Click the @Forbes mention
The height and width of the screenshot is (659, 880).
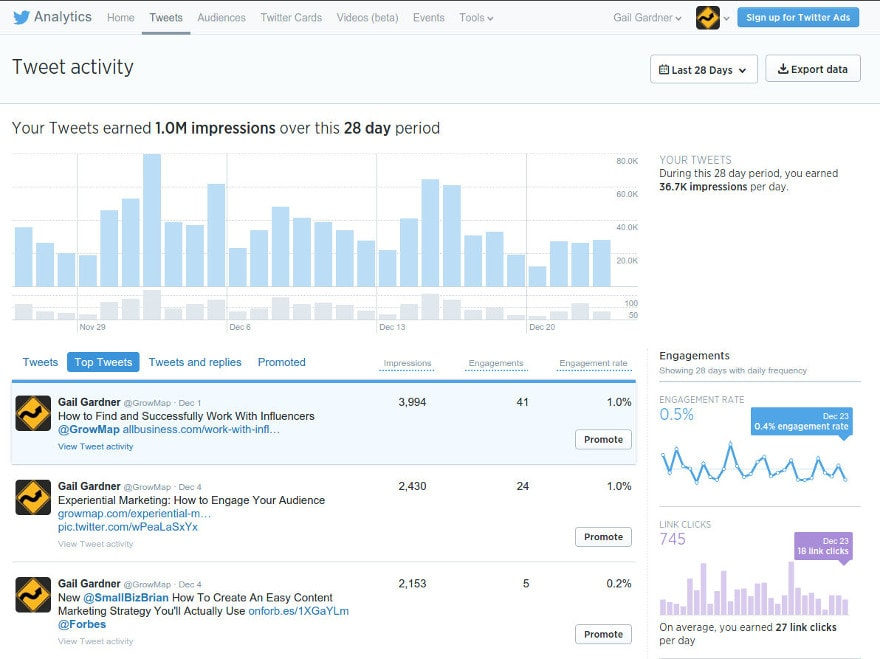pos(82,624)
